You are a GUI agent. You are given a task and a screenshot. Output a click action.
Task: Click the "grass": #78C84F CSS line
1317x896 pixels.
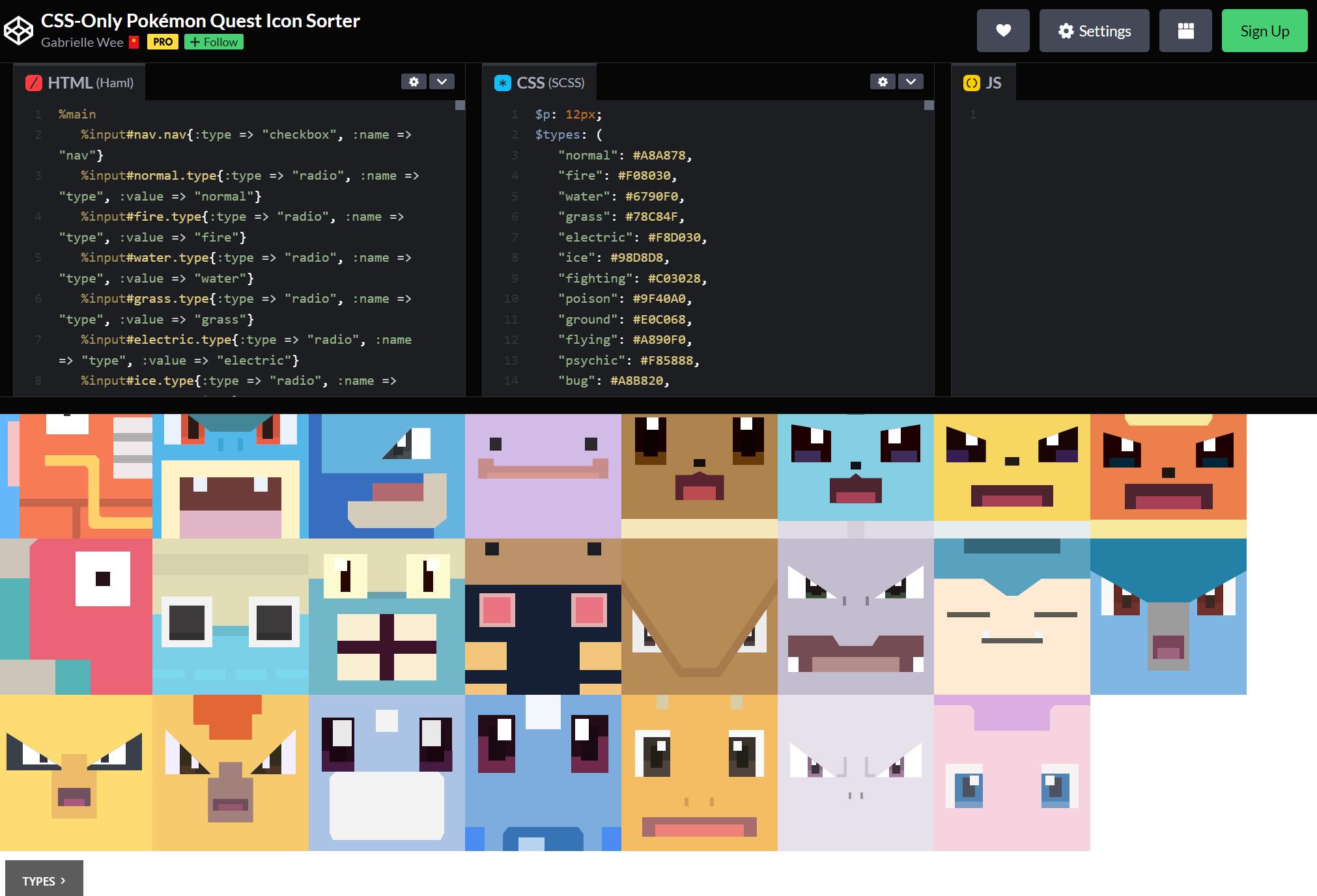621,217
